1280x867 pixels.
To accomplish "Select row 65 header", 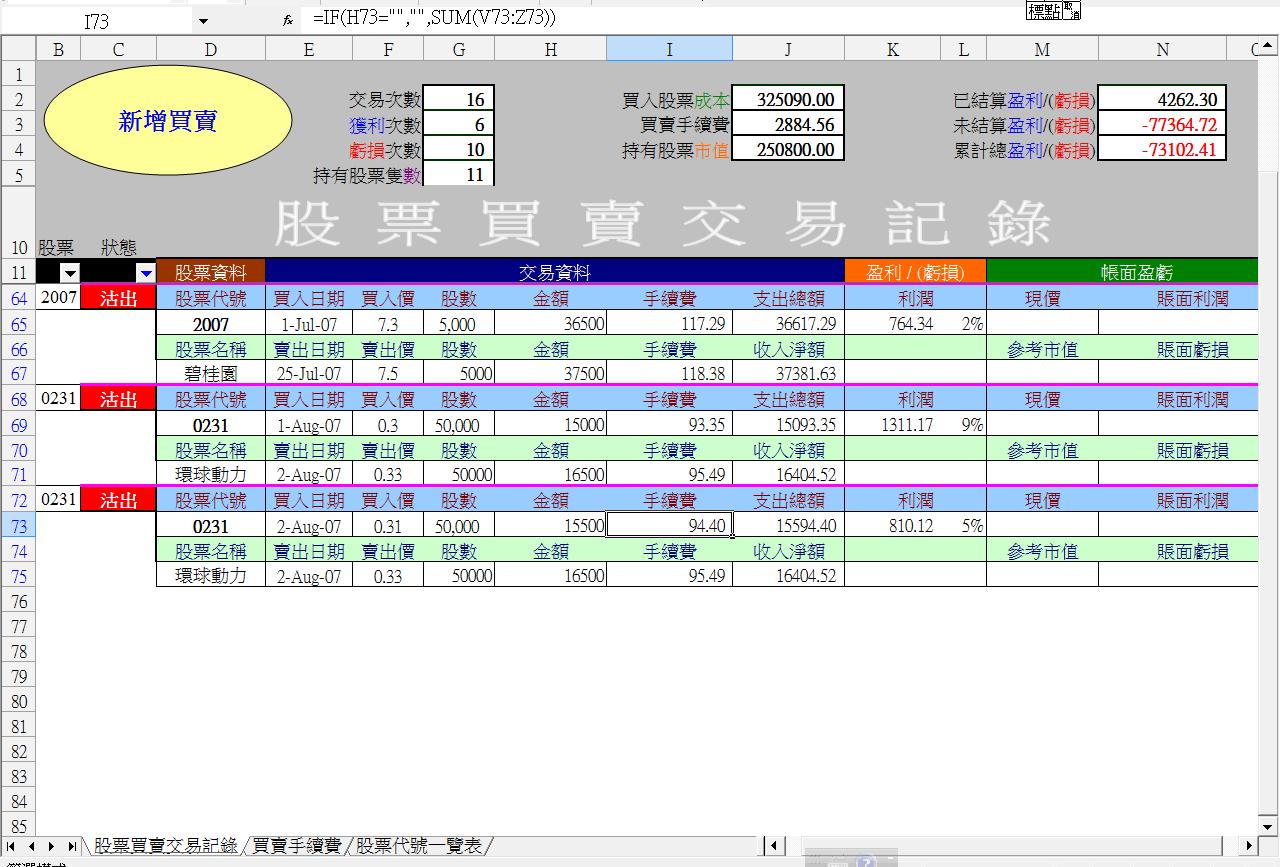I will [x=18, y=324].
